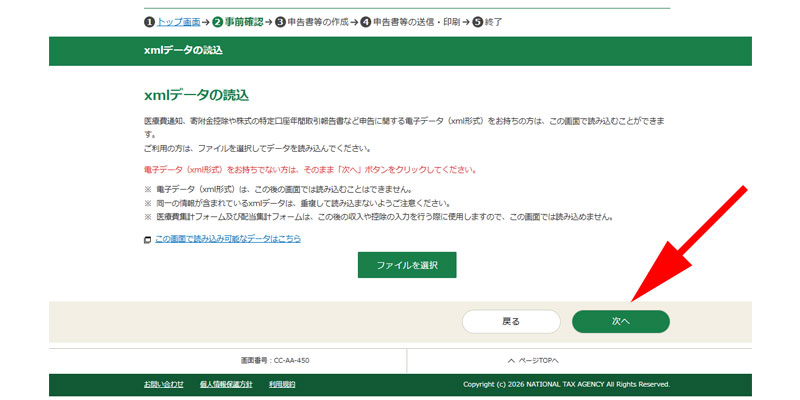The height and width of the screenshot is (400, 800).
Task: Proceed with the 次へ button
Action: click(x=620, y=321)
